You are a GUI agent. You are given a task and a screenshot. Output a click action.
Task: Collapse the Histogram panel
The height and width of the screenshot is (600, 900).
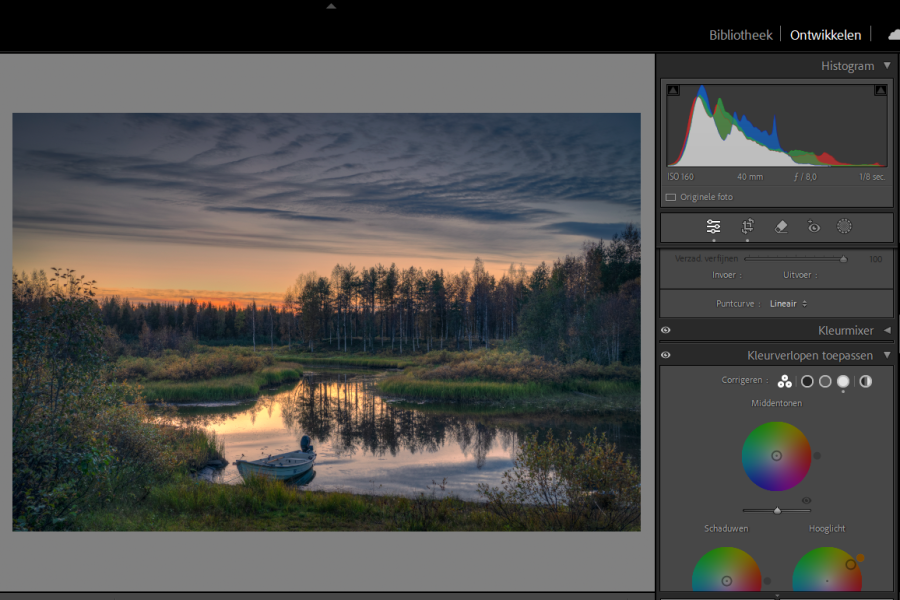(886, 66)
